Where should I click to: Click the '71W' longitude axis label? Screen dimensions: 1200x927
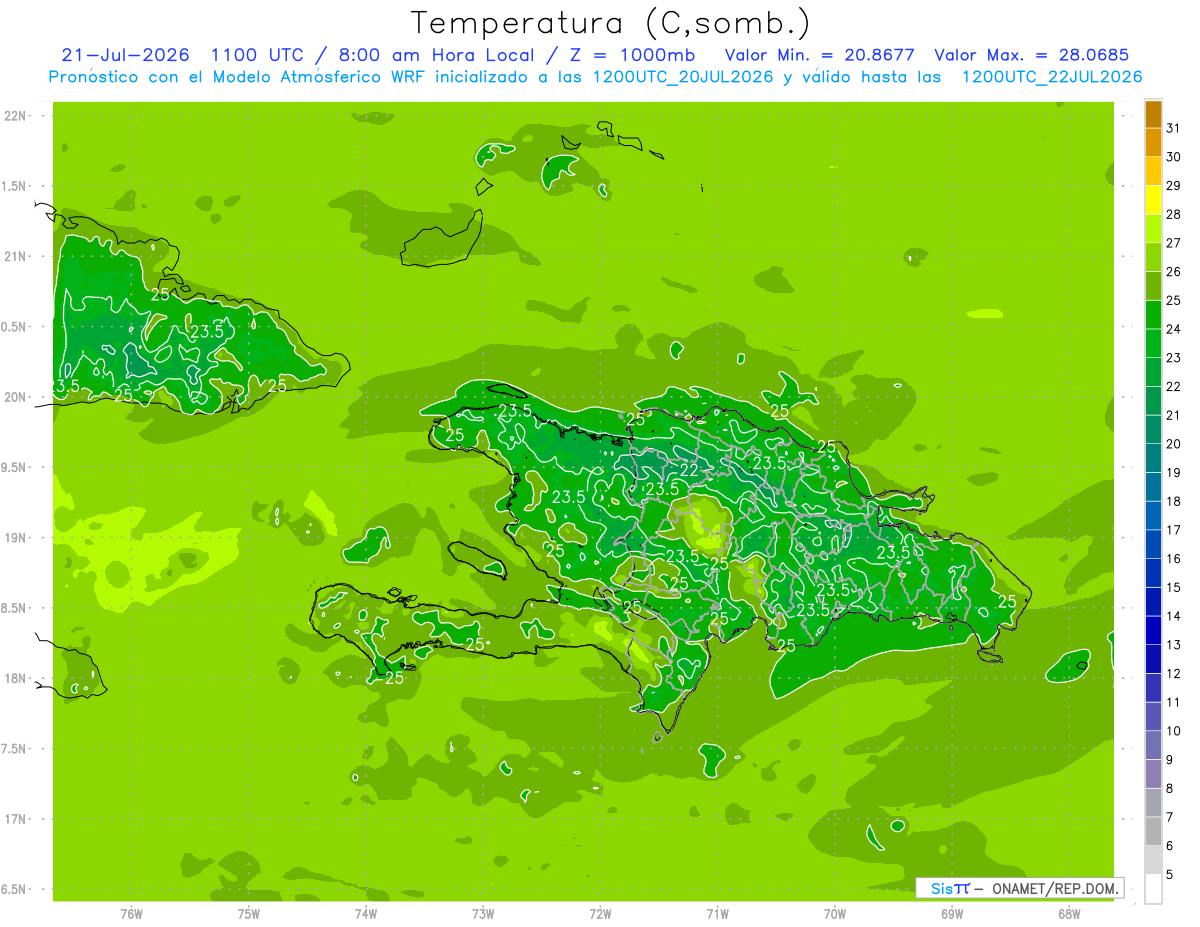click(x=717, y=913)
